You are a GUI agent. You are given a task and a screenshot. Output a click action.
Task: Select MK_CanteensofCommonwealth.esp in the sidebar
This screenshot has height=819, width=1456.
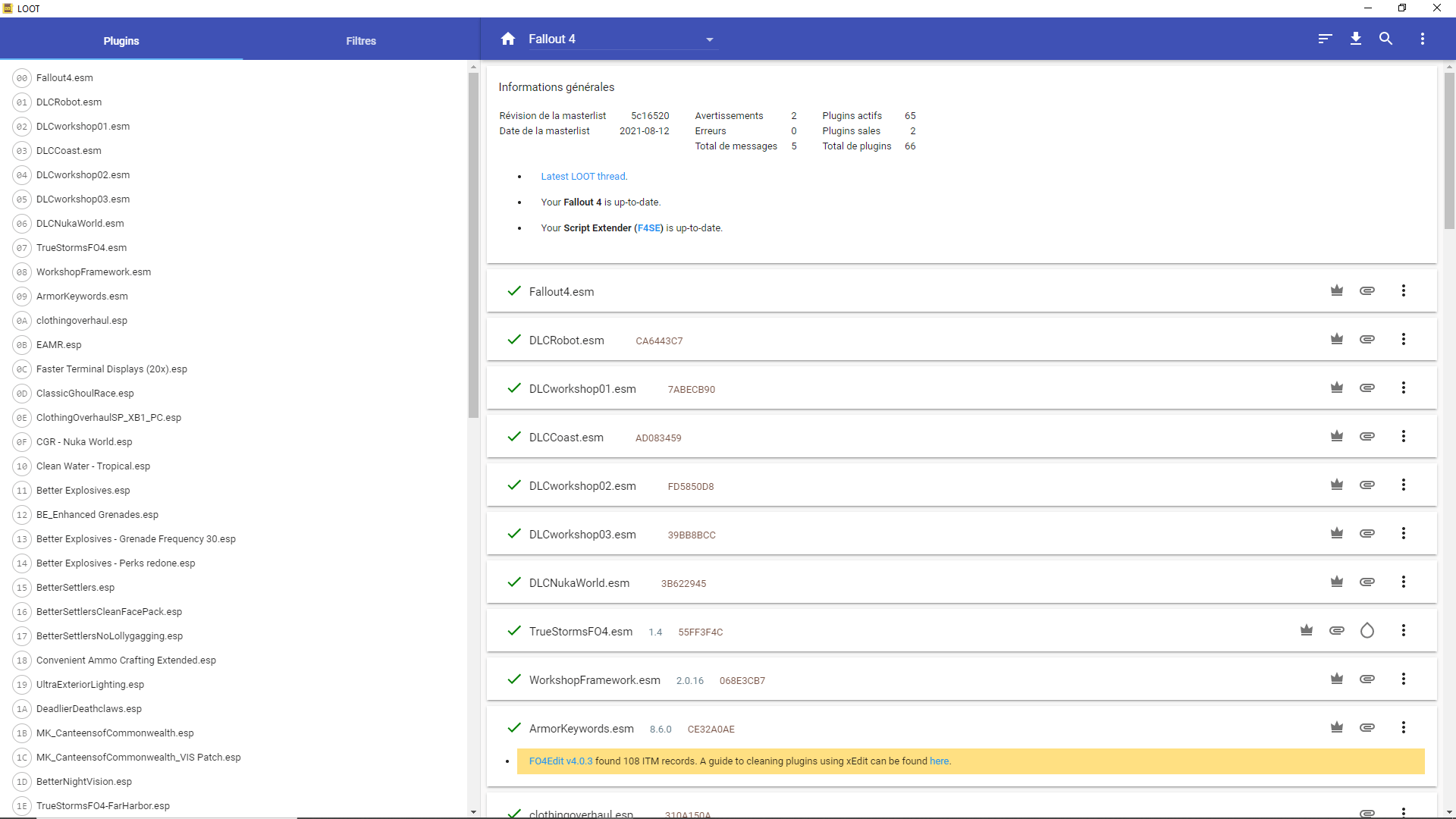[235, 733]
